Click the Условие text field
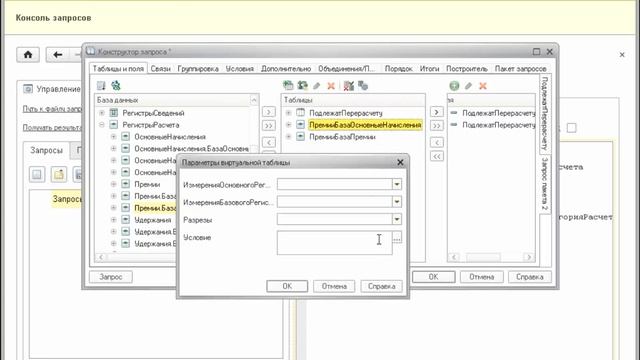 (x=334, y=242)
